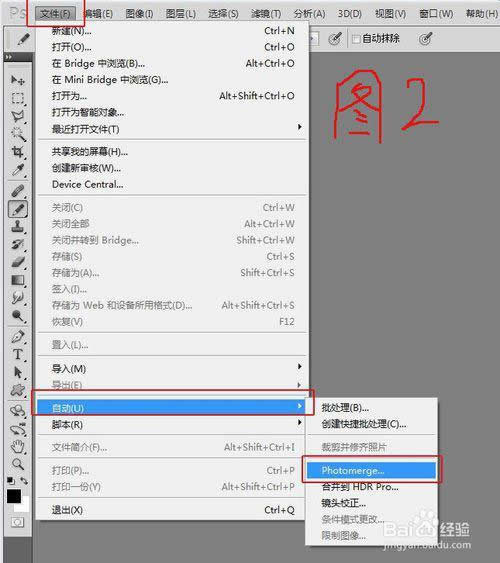Enable the 自动抹除 checkbox

pos(356,39)
